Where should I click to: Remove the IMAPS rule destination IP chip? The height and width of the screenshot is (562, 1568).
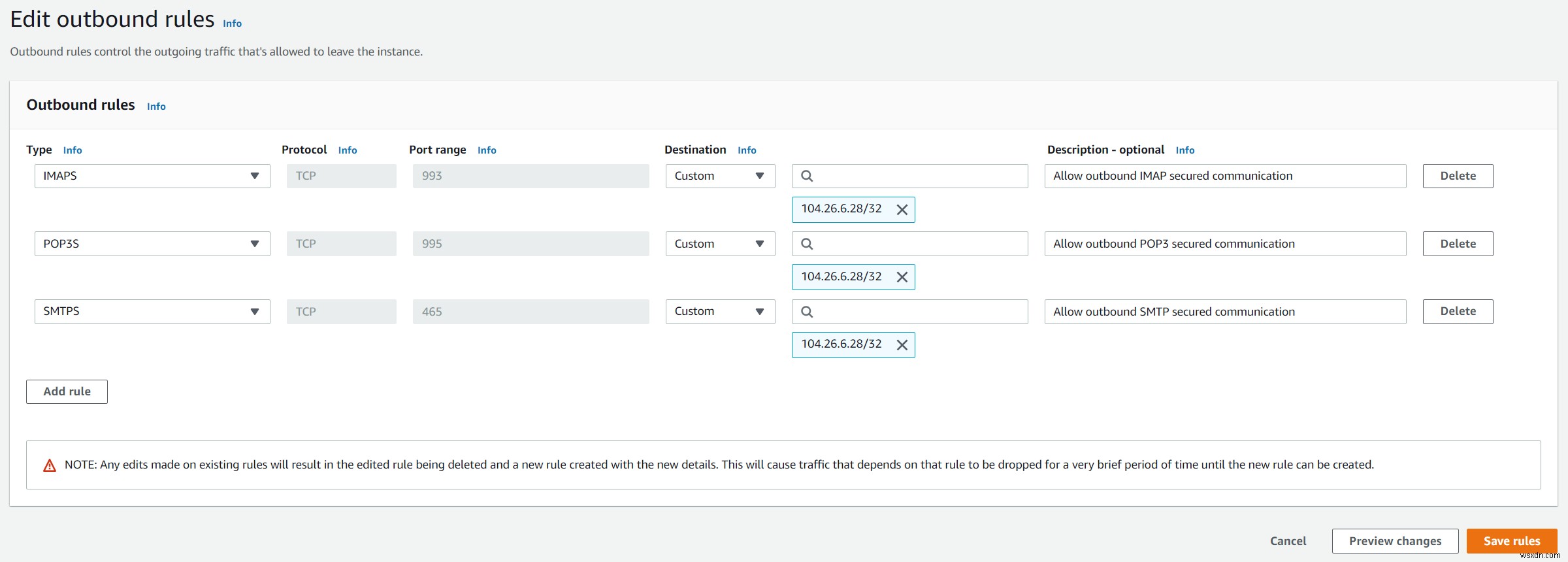[902, 210]
